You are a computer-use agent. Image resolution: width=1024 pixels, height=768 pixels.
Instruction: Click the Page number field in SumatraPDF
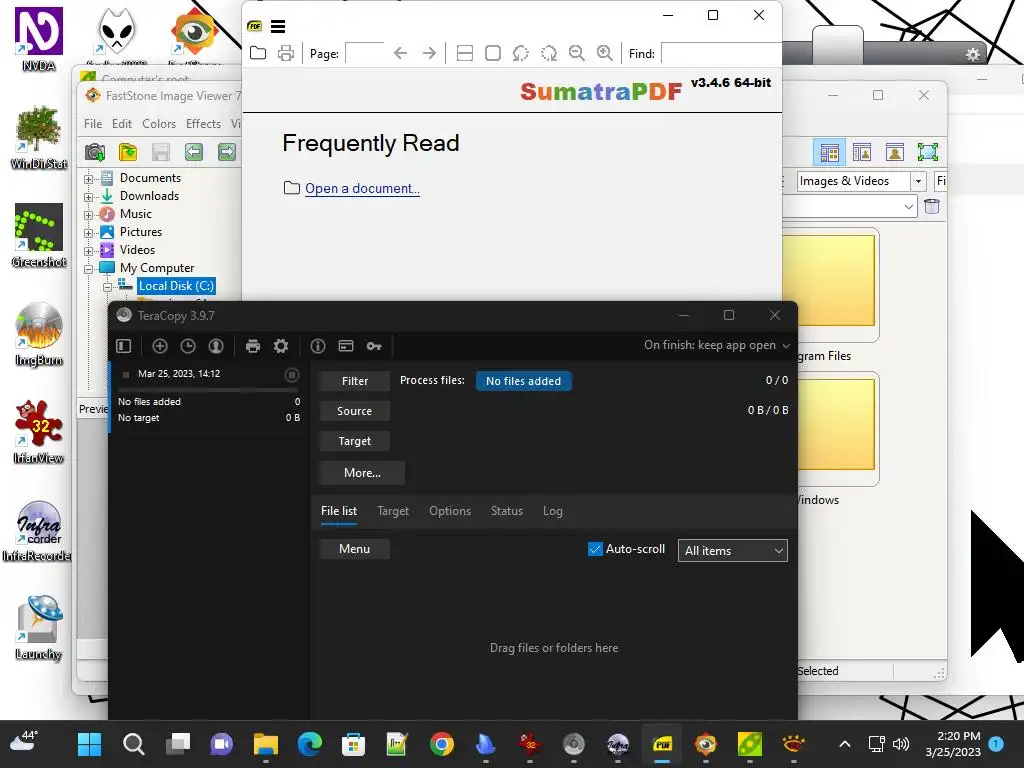pyautogui.click(x=364, y=54)
